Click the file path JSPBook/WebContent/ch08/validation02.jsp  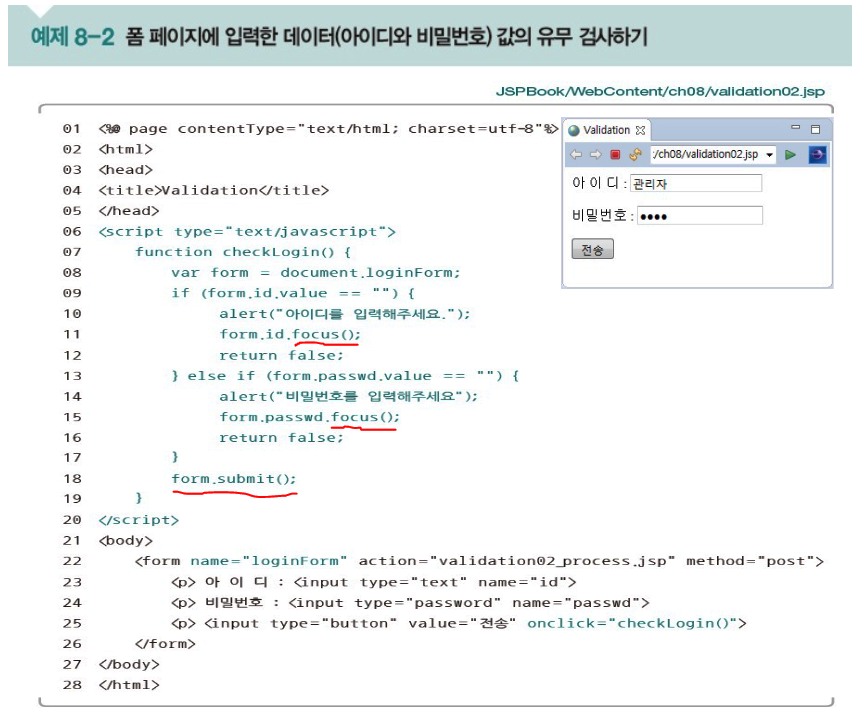tap(660, 91)
